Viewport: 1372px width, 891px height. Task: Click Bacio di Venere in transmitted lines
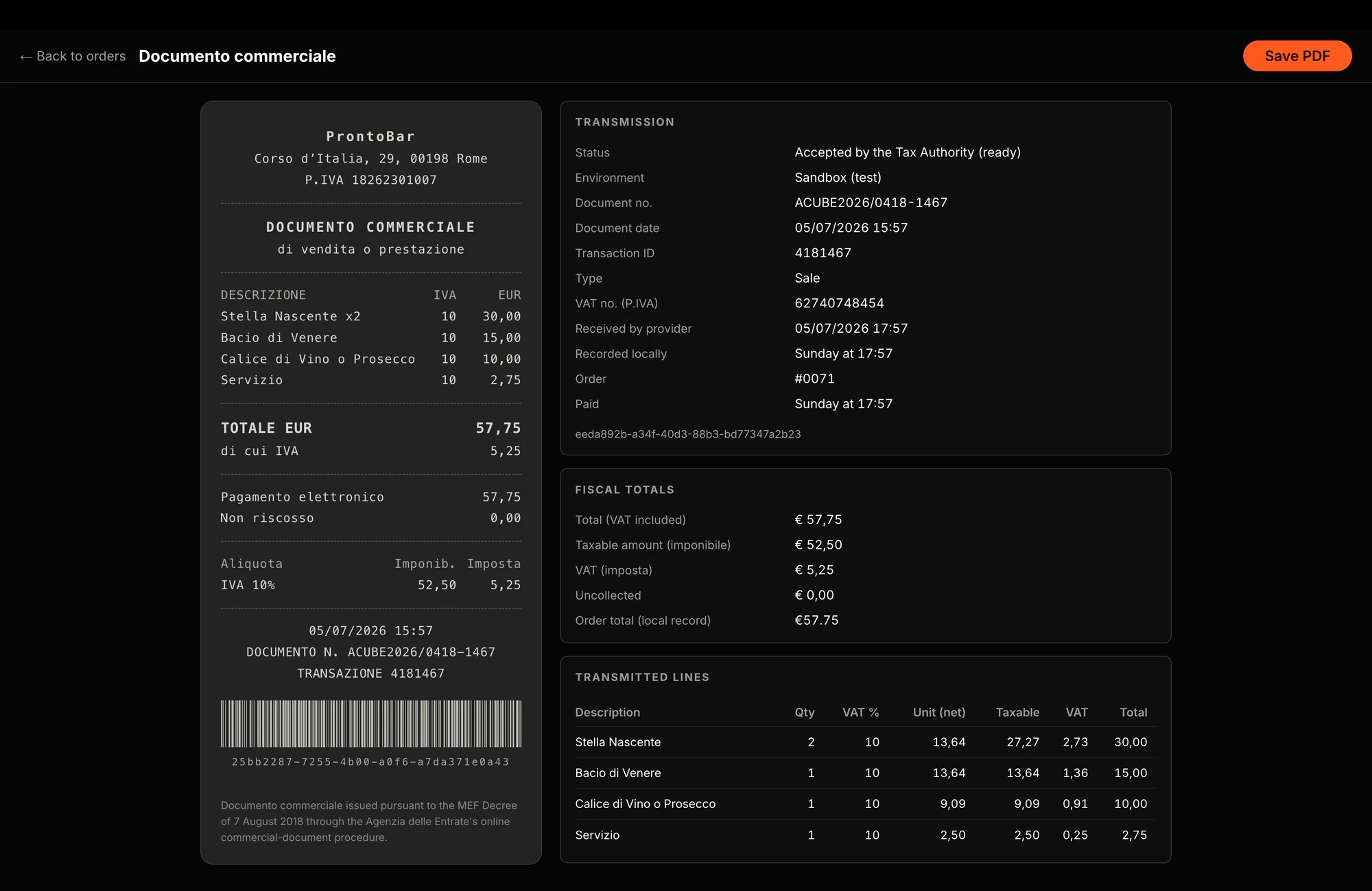(617, 773)
